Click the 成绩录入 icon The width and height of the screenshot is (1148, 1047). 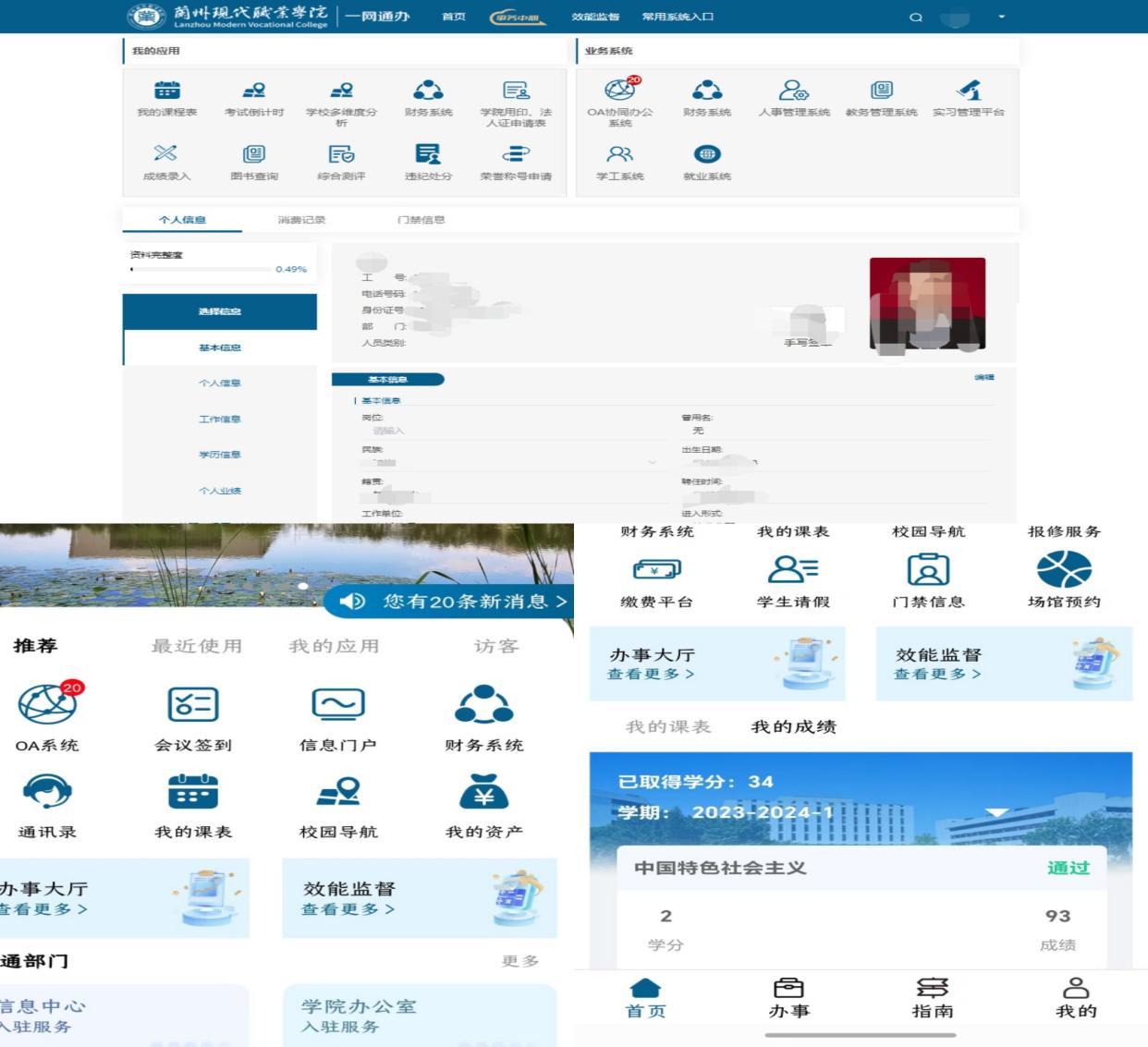(166, 154)
